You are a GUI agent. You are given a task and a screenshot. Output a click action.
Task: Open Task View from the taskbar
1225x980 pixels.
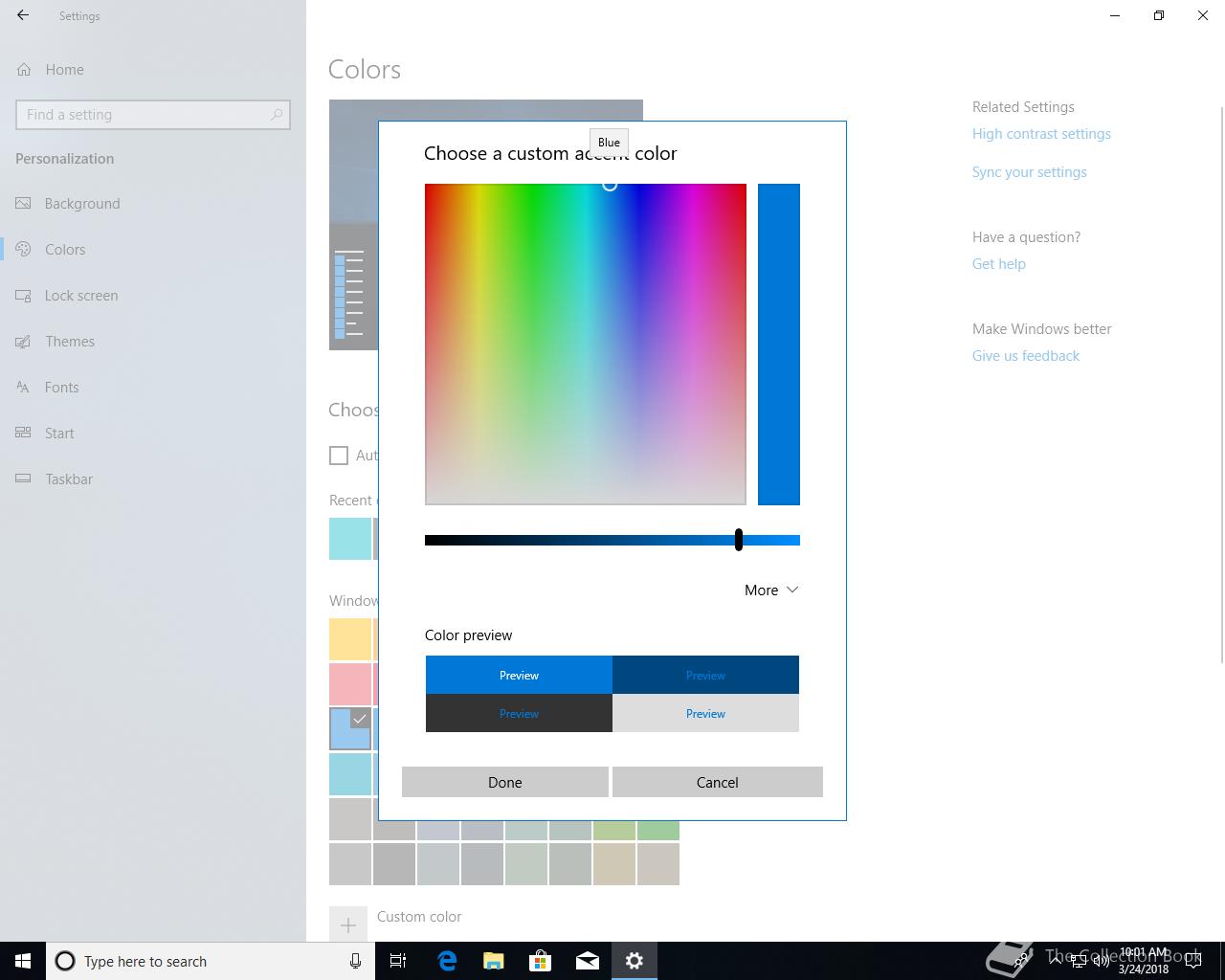pyautogui.click(x=398, y=961)
